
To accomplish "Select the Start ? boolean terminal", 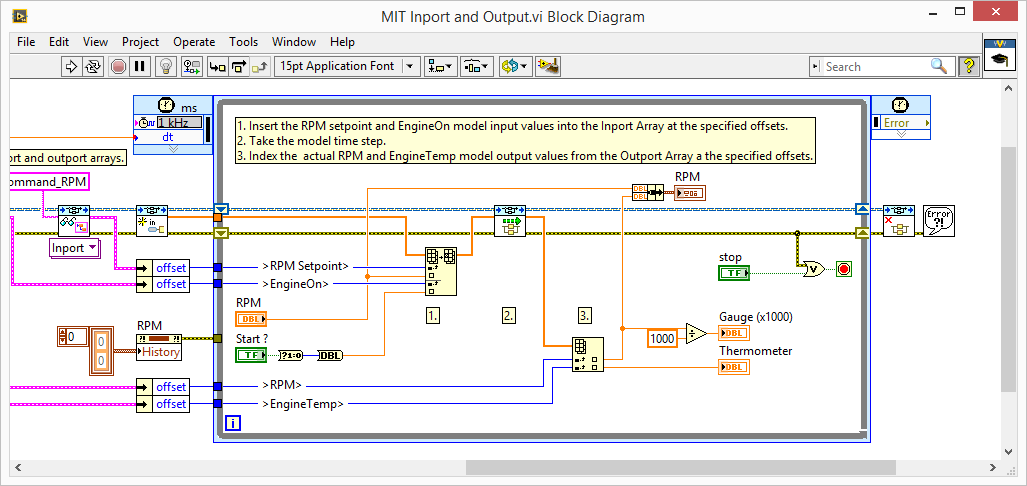I will [x=252, y=355].
